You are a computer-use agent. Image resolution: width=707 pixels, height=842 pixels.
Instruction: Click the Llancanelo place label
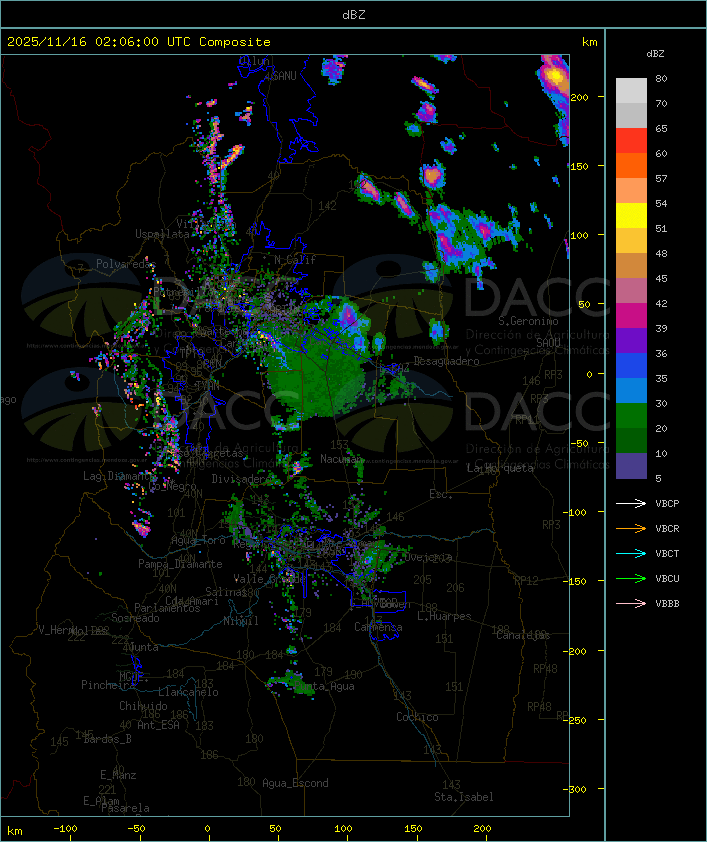[188, 692]
